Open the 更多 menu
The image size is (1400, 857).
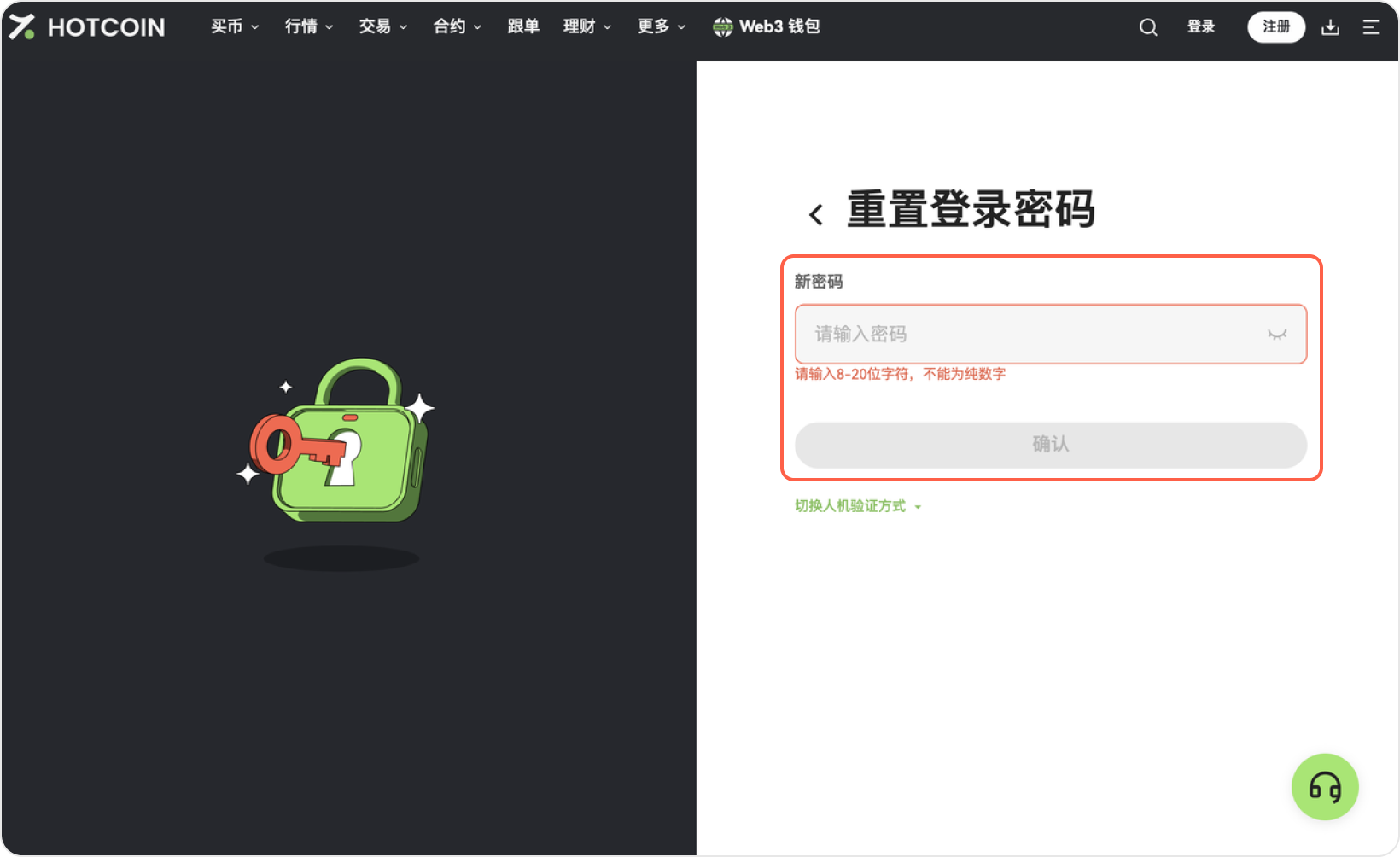[x=661, y=27]
